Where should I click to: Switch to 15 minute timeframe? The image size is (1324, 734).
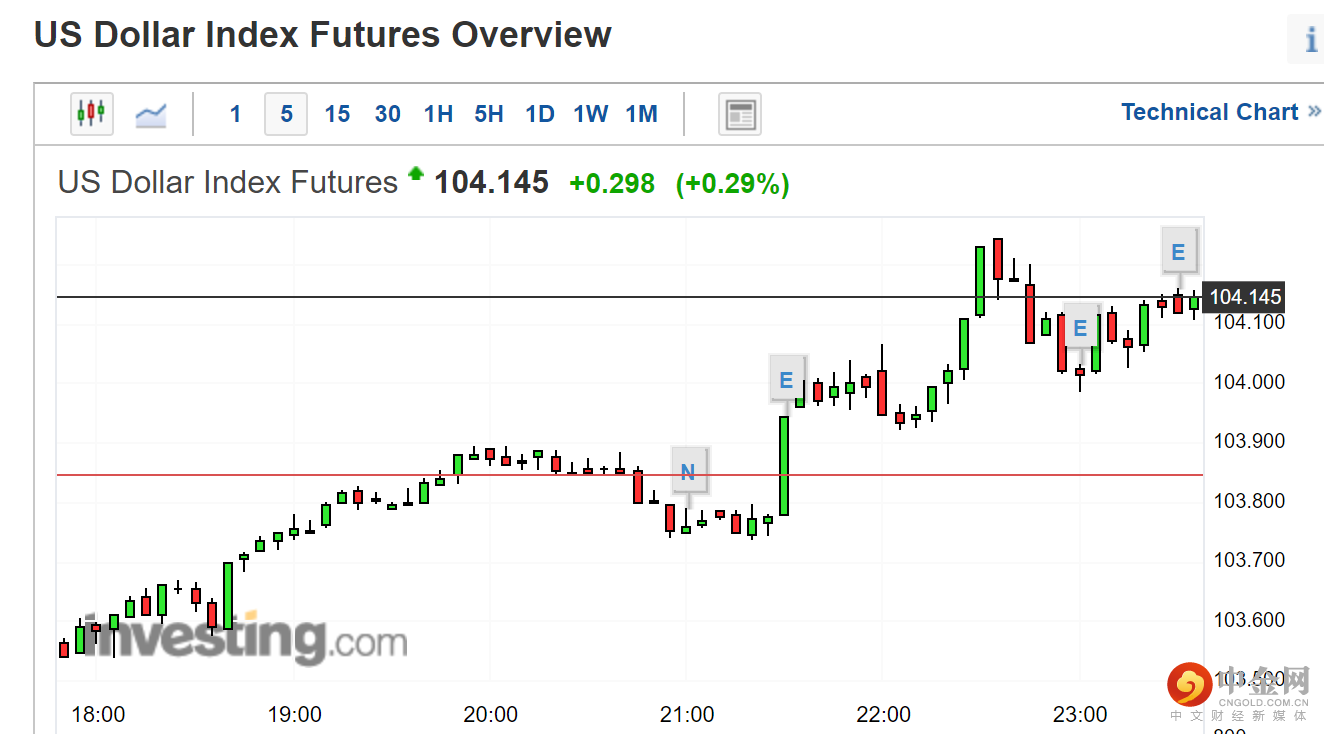tap(337, 114)
